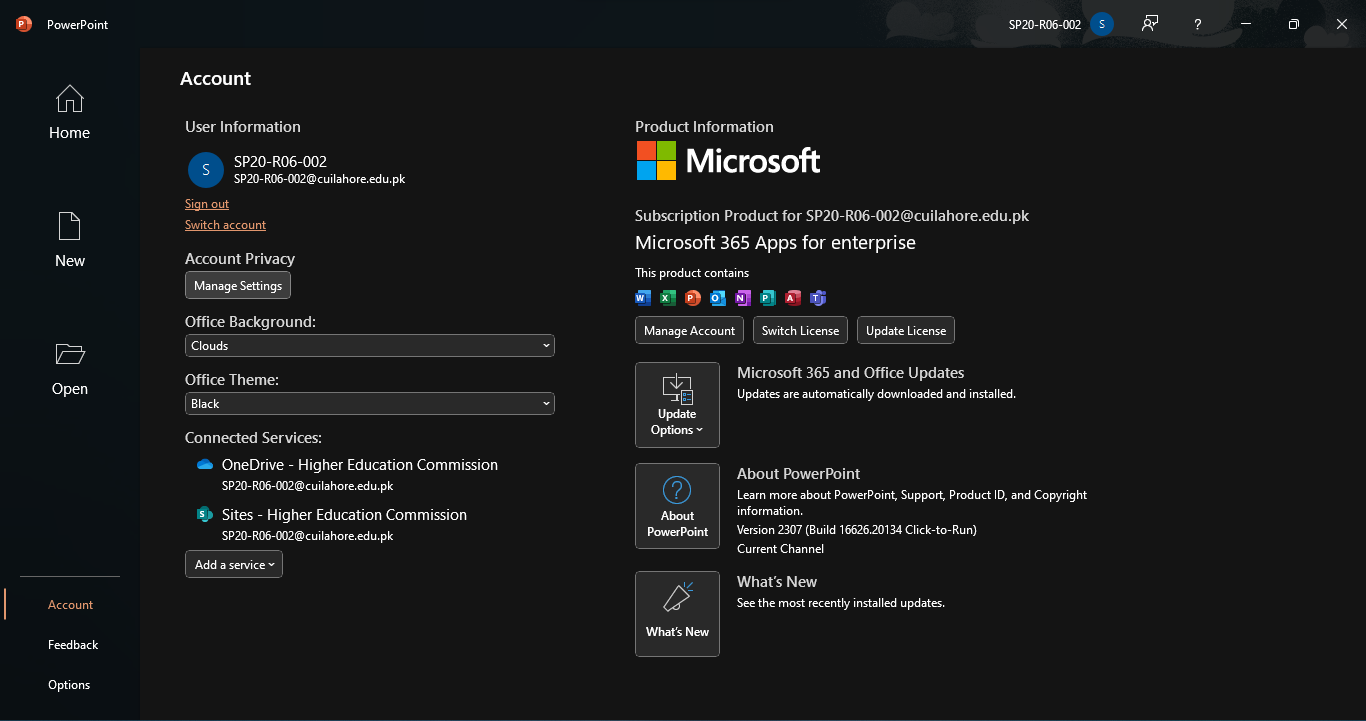This screenshot has width=1366, height=721.
Task: Click the Version 2307 build text
Action: [x=857, y=530]
